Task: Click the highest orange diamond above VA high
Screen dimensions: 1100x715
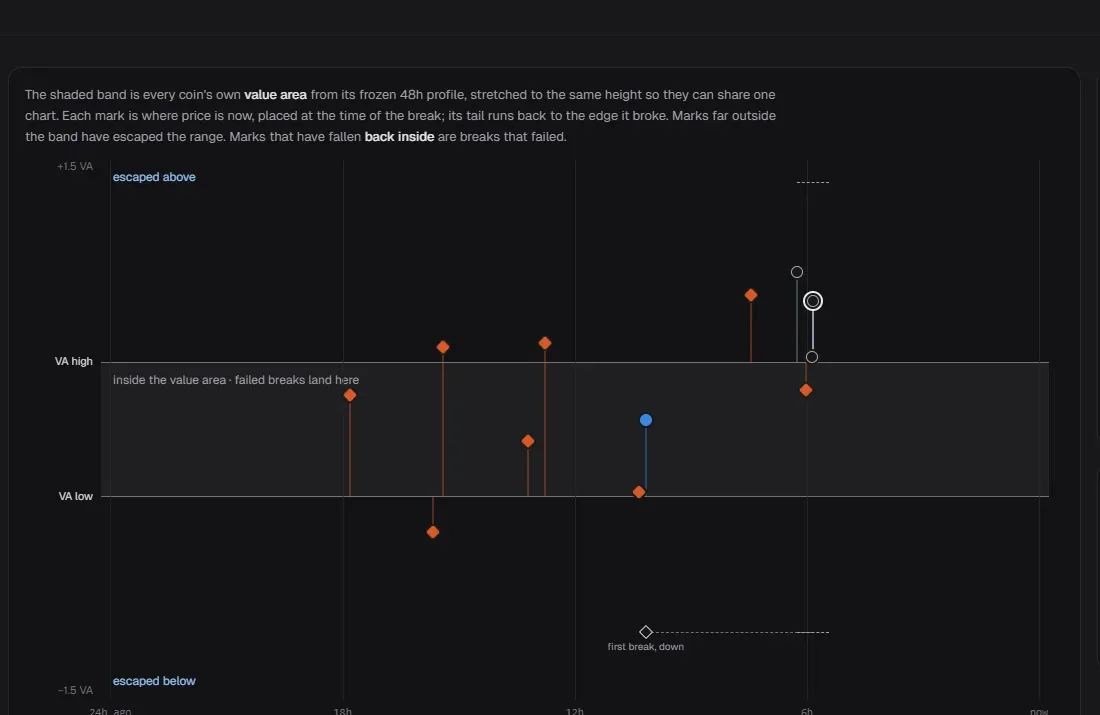Action: pos(751,295)
